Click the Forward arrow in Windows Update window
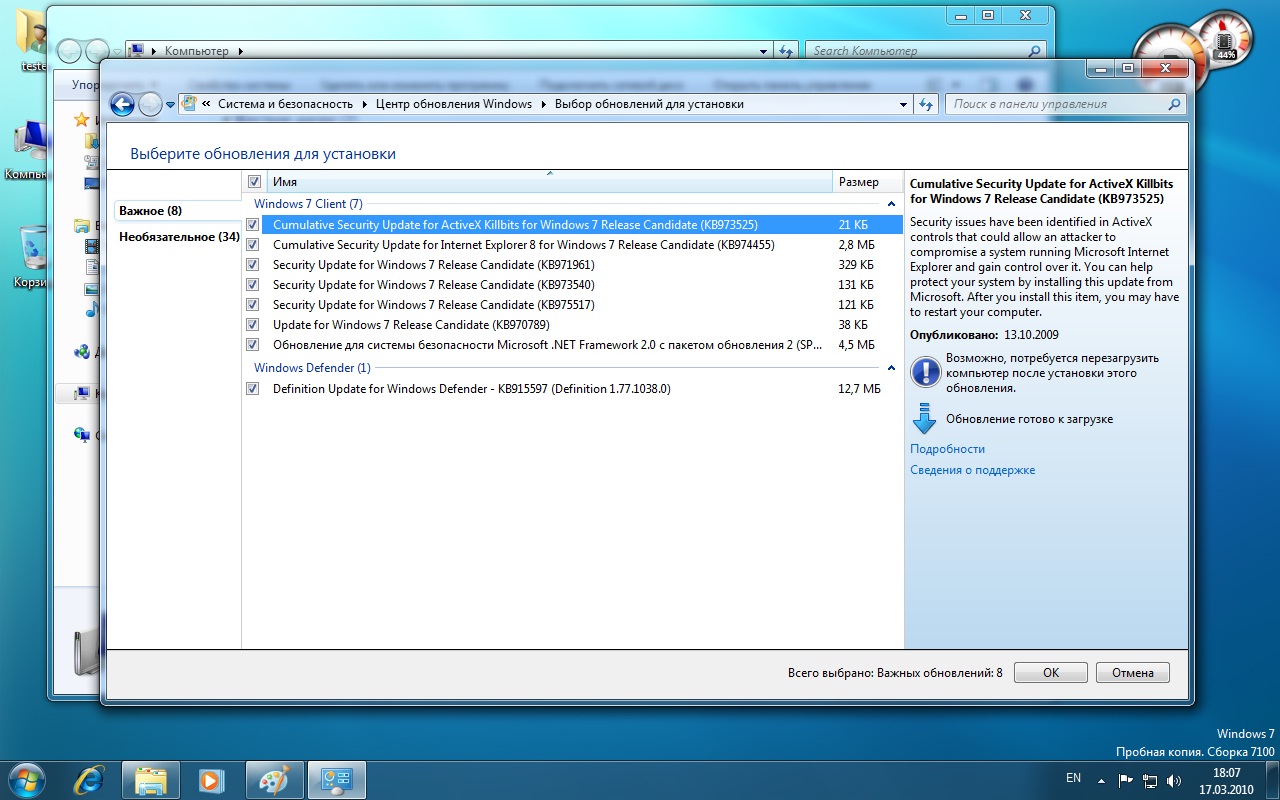 point(150,104)
